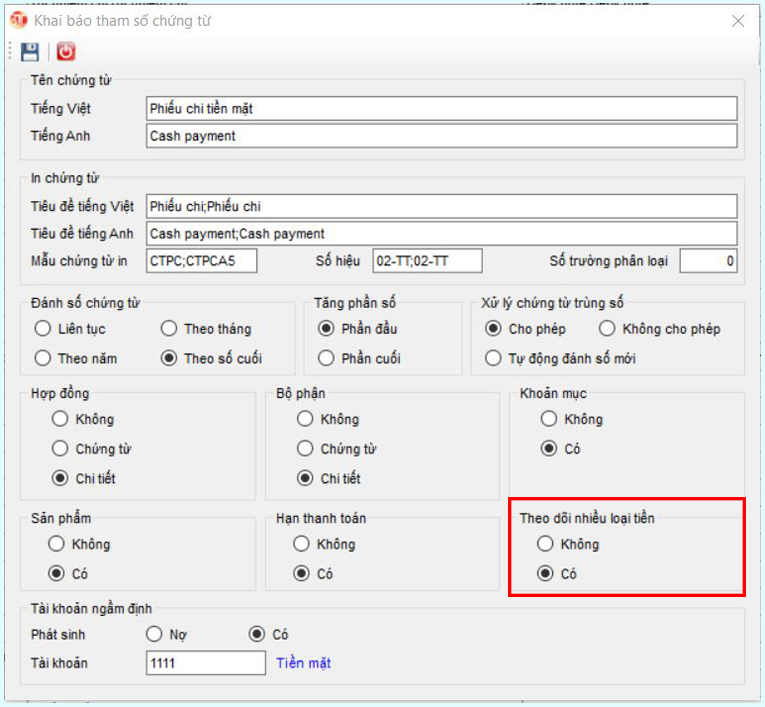Select Liên tục numbering option

click(42, 329)
